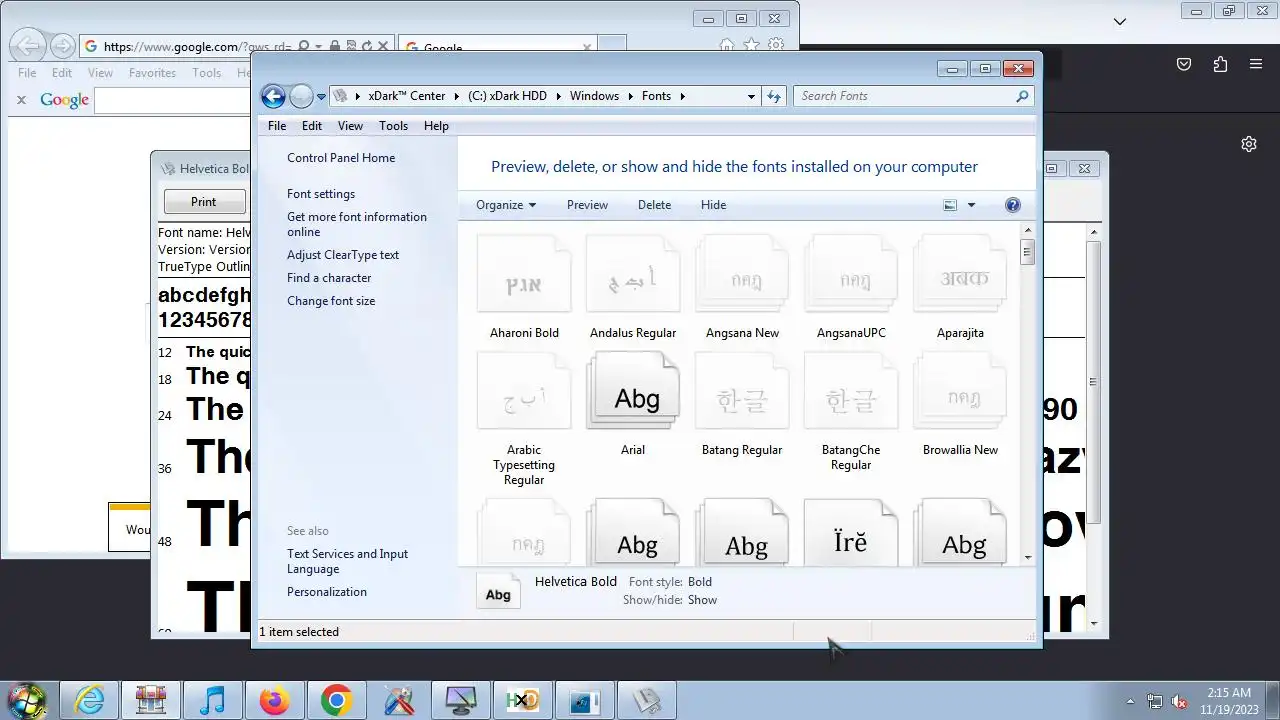Expand the arrow after Windows breadcrumb
Screen dimensions: 1280x720
click(x=630, y=96)
